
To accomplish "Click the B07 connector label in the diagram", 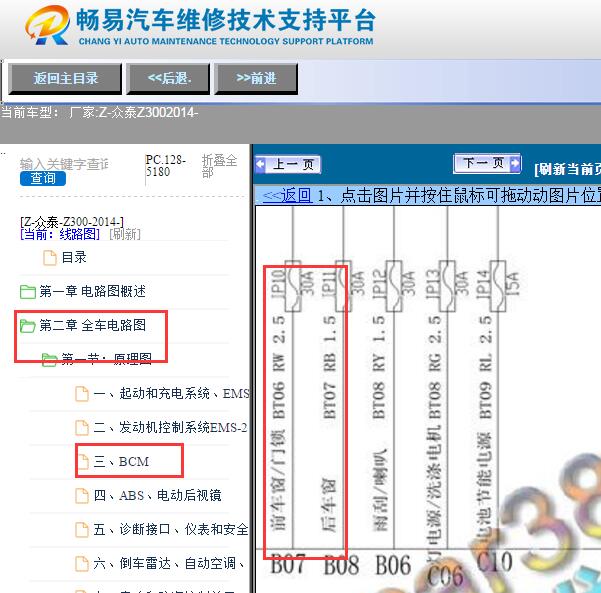I will click(x=288, y=564).
